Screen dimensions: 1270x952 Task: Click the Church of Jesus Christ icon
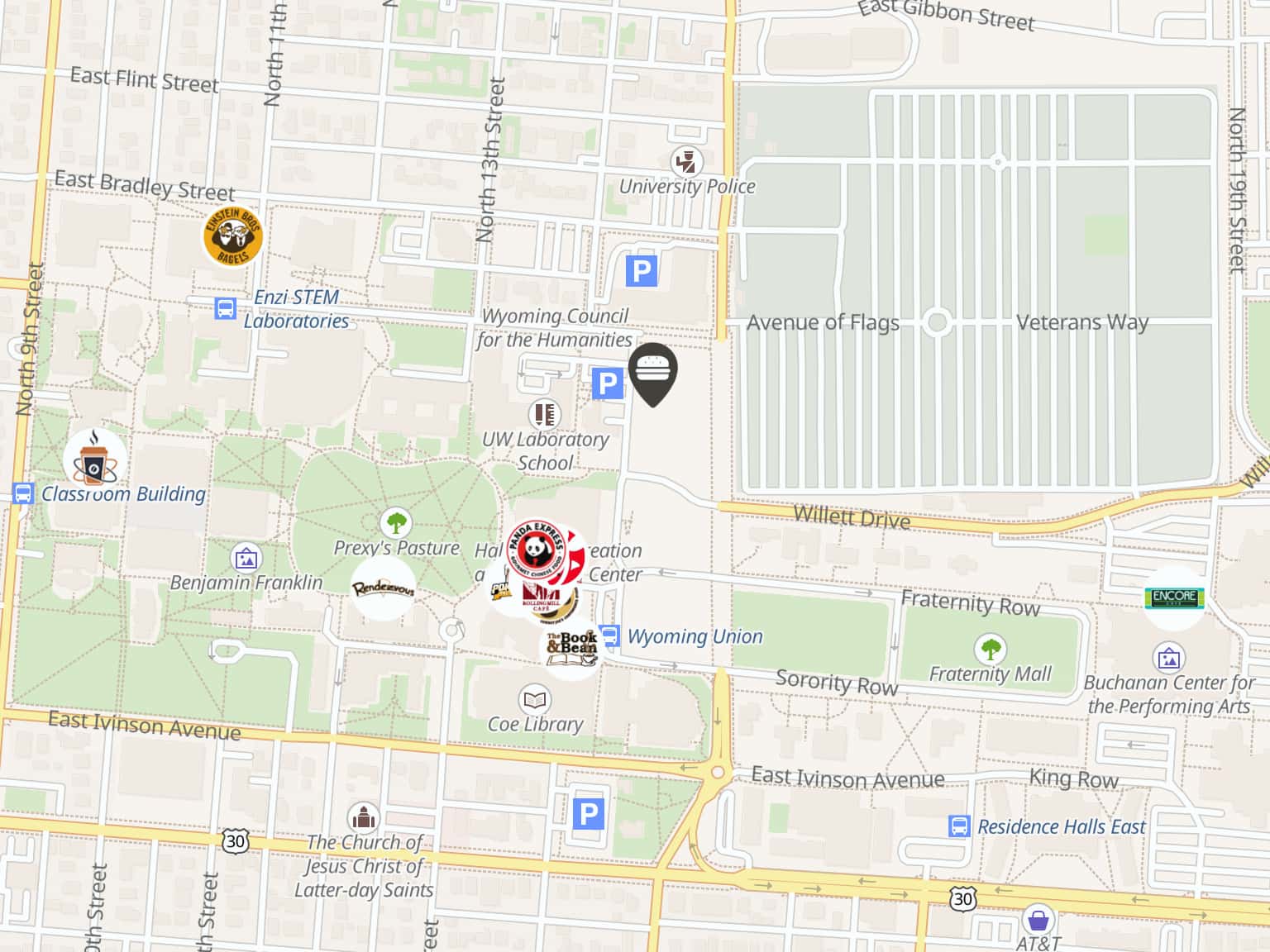click(363, 818)
